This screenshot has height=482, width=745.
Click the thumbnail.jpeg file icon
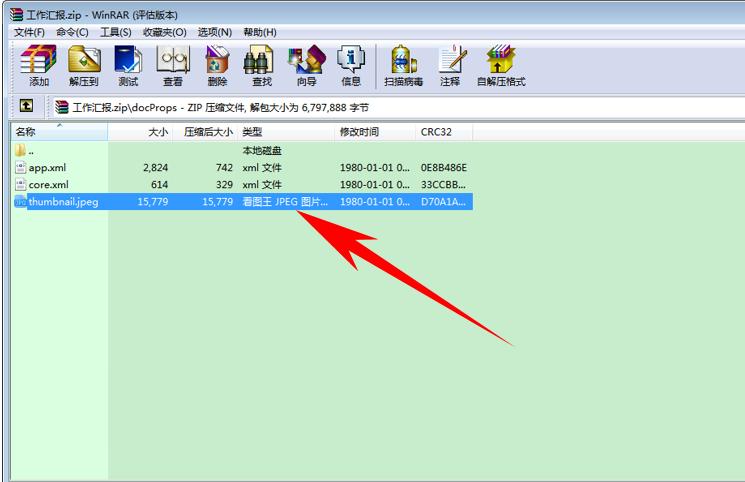[x=20, y=202]
